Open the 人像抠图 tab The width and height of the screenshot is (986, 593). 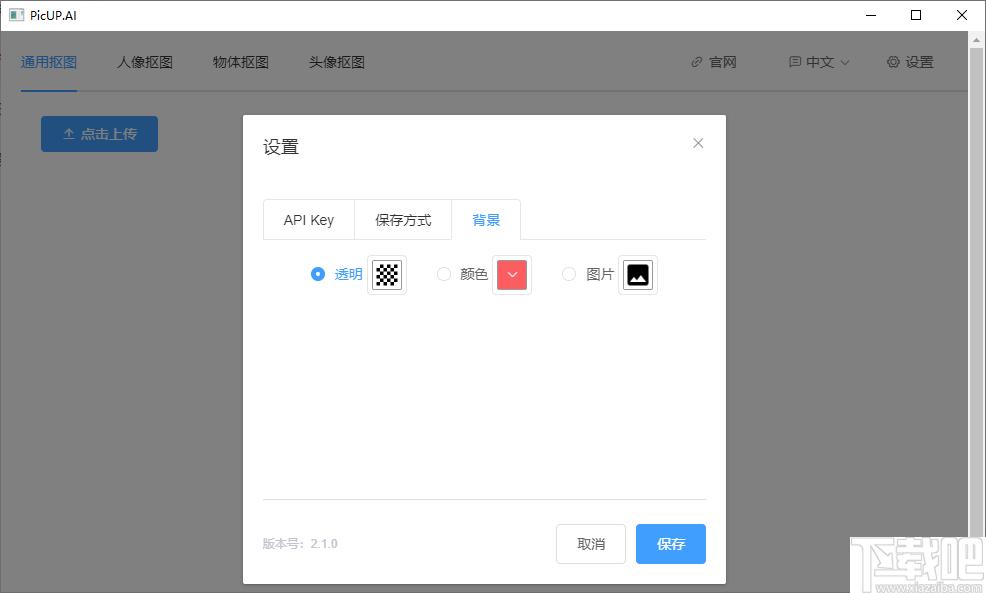145,62
